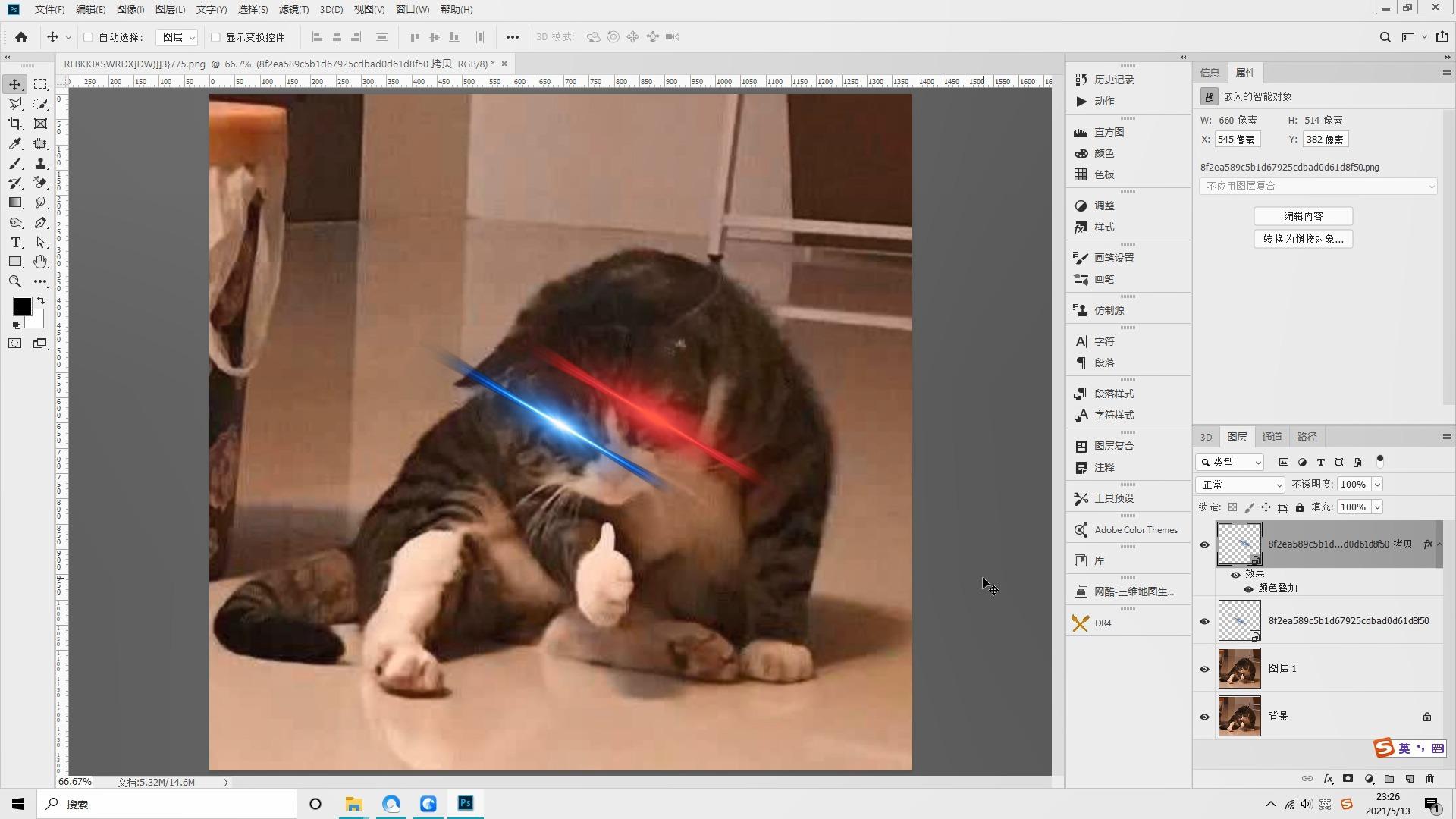Select the Clone Stamp tool
1456x819 pixels.
click(x=40, y=163)
